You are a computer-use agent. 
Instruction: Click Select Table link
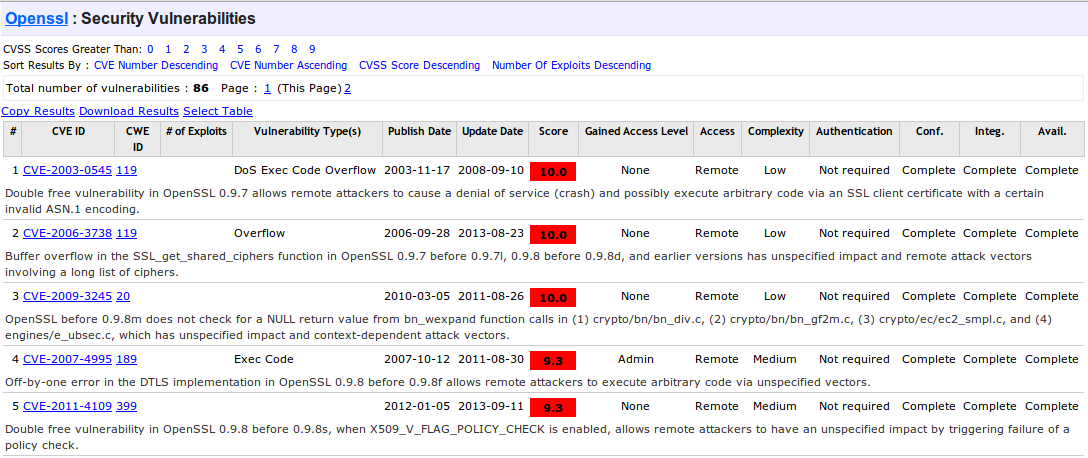[218, 111]
